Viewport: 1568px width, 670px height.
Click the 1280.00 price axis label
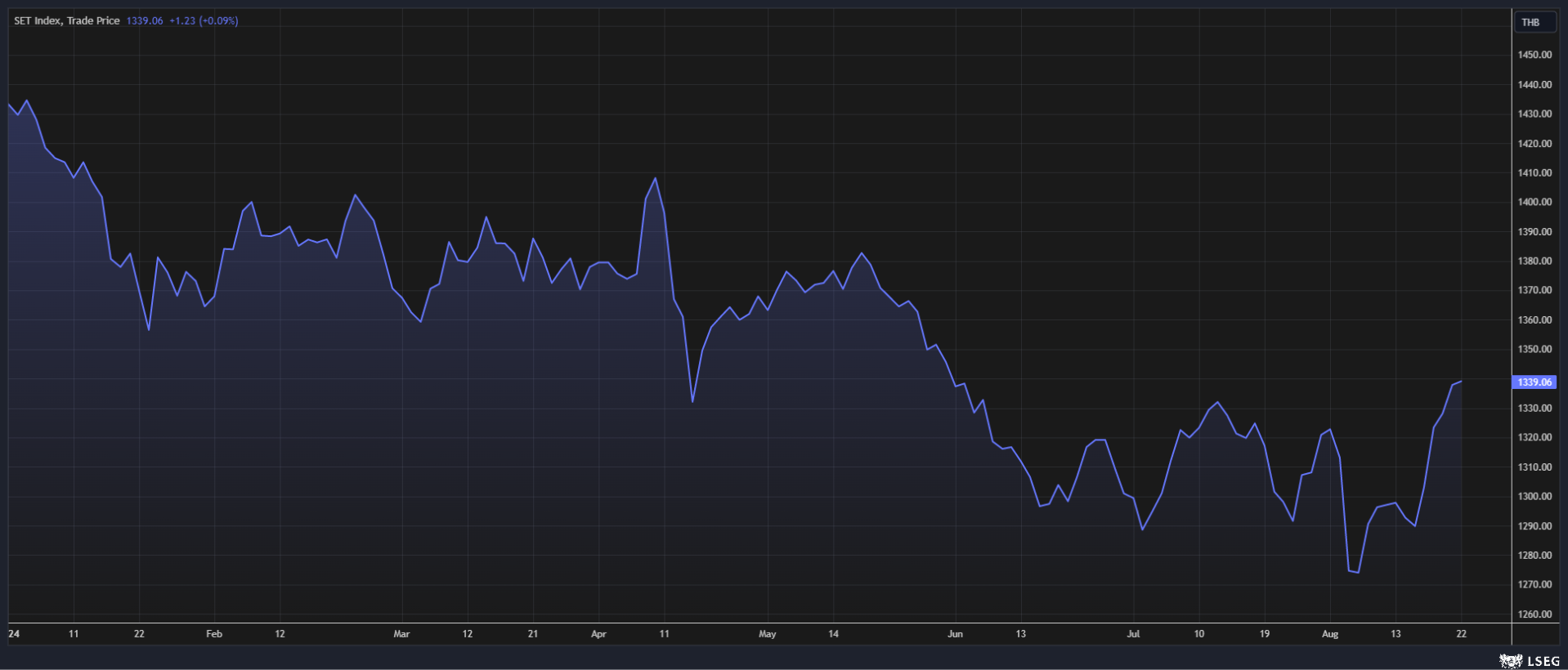pos(1534,555)
